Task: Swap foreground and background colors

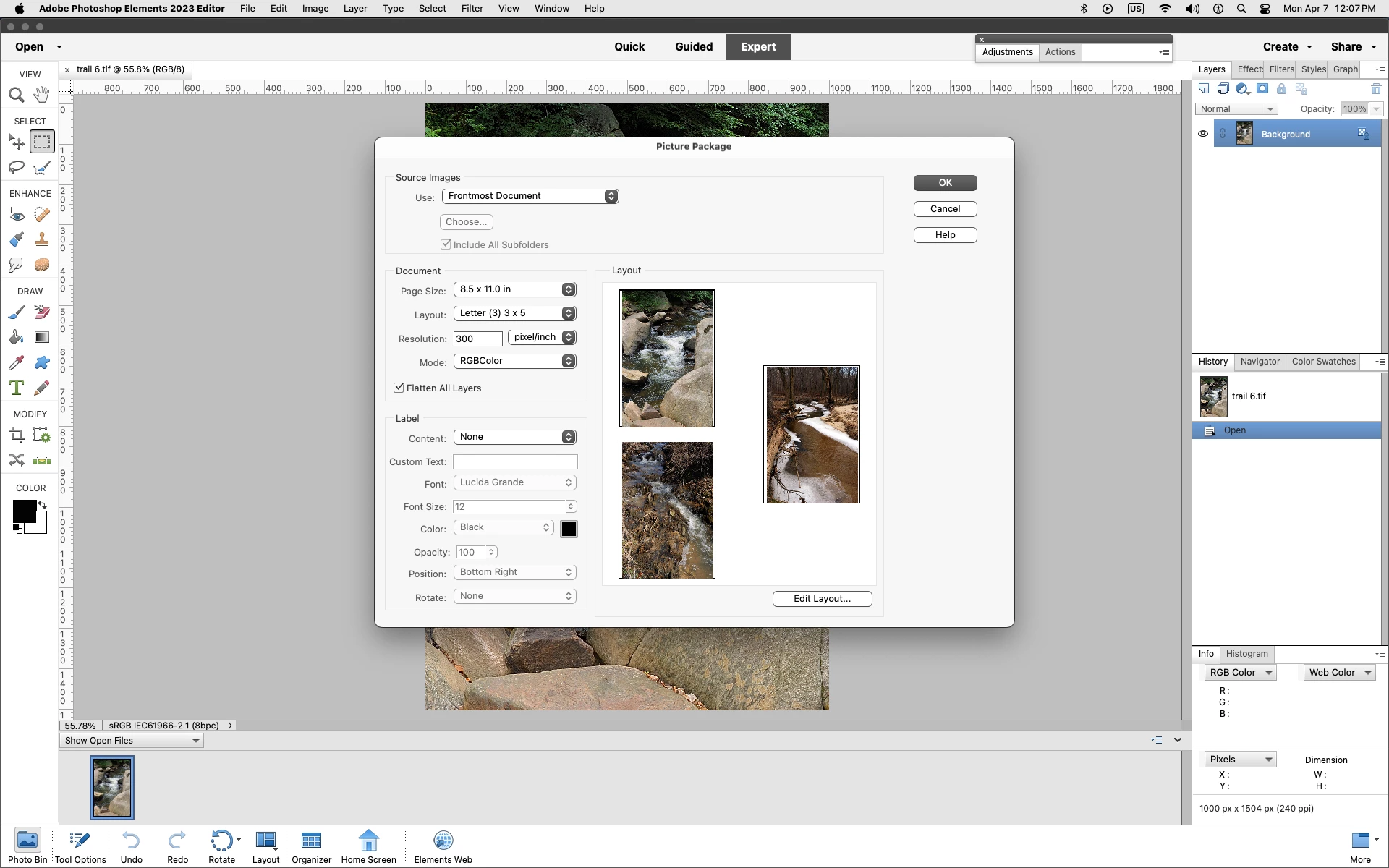Action: pos(43,505)
